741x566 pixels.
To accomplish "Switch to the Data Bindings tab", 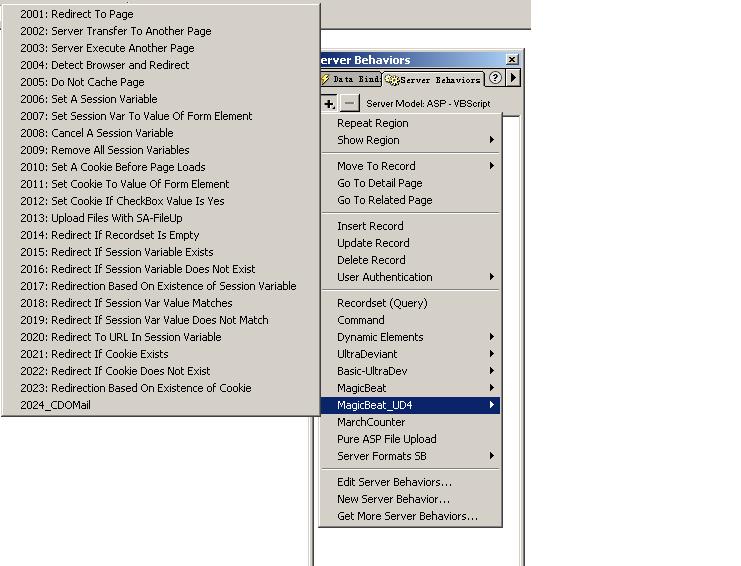I will [x=350, y=79].
